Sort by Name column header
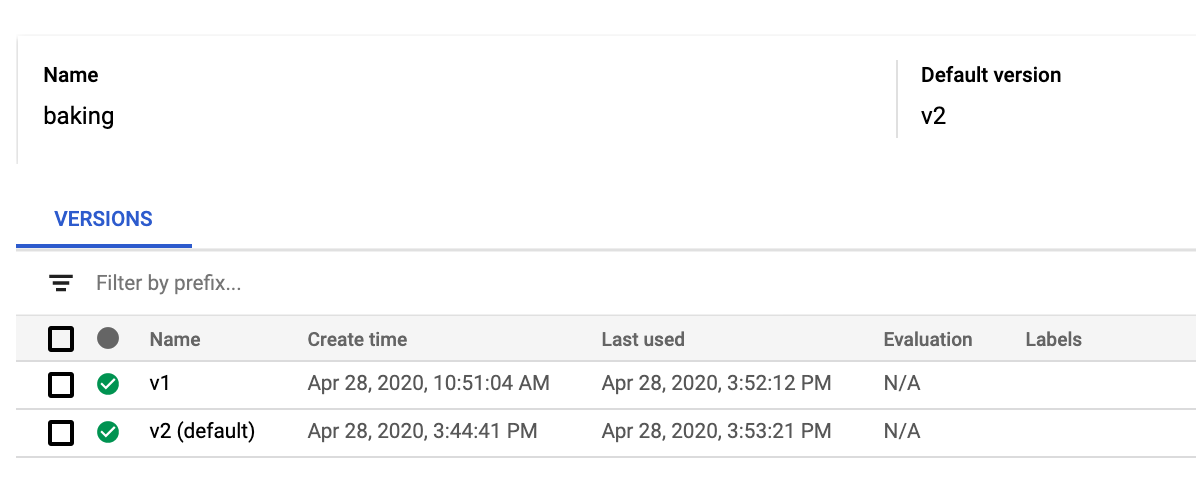 (x=175, y=339)
